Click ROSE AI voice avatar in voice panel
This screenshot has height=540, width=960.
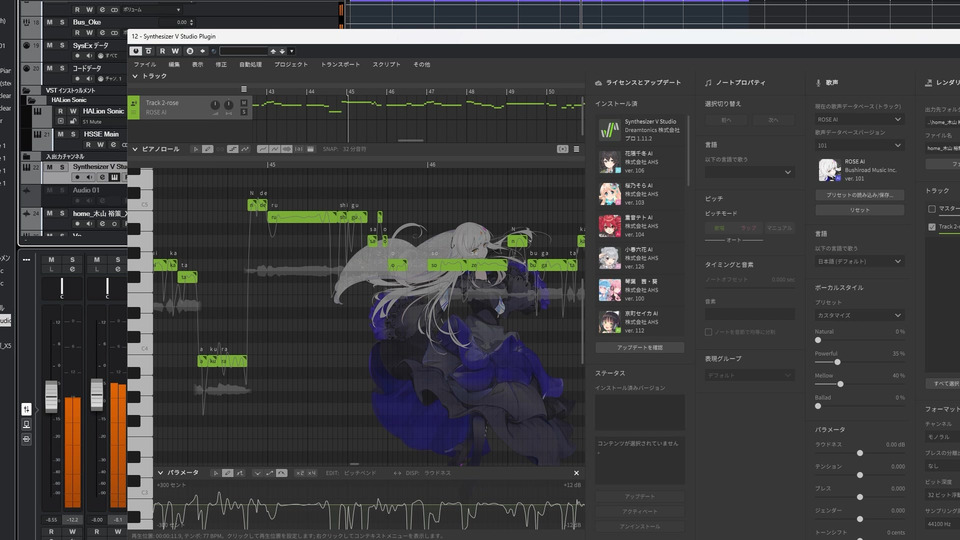click(829, 170)
